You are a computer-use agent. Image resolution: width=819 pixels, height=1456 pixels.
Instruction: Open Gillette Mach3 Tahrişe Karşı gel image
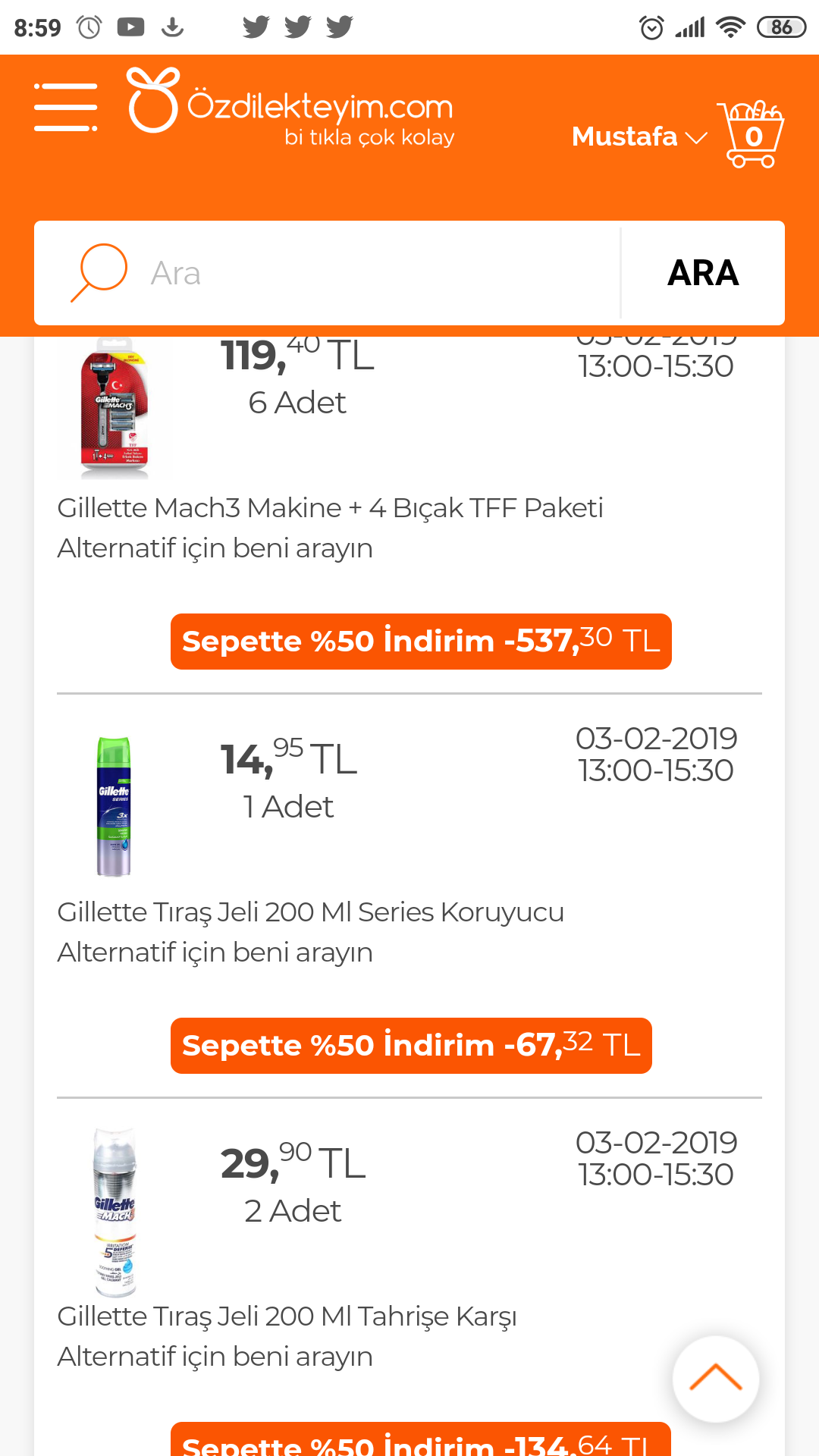(x=115, y=1211)
